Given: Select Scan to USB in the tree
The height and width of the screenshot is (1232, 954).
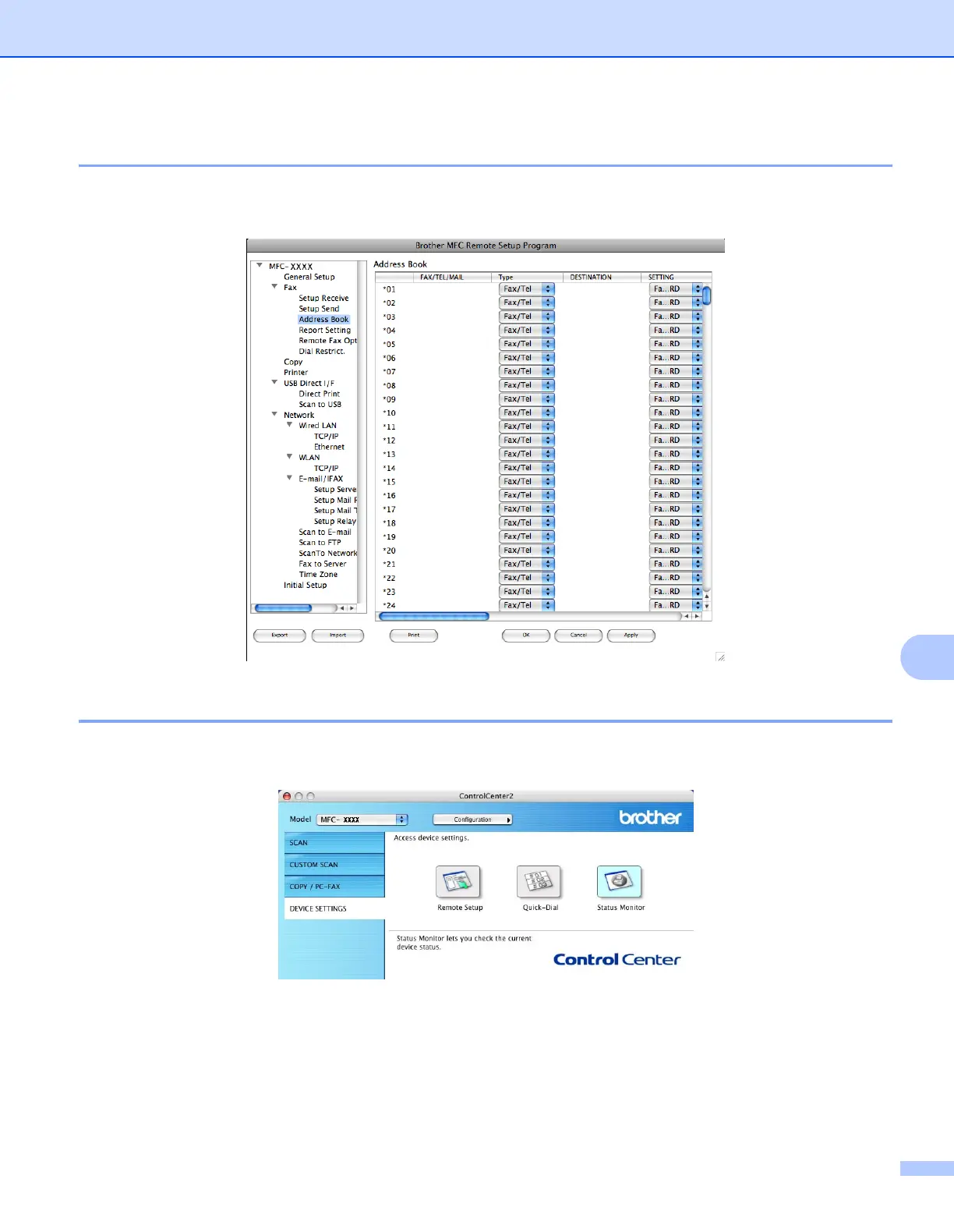Looking at the screenshot, I should coord(320,404).
